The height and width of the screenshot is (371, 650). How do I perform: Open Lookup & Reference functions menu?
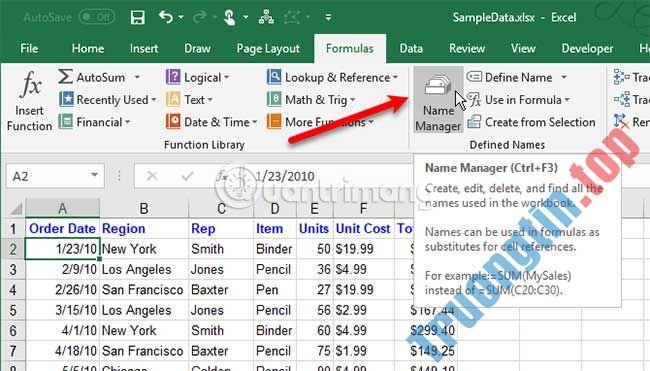point(332,78)
